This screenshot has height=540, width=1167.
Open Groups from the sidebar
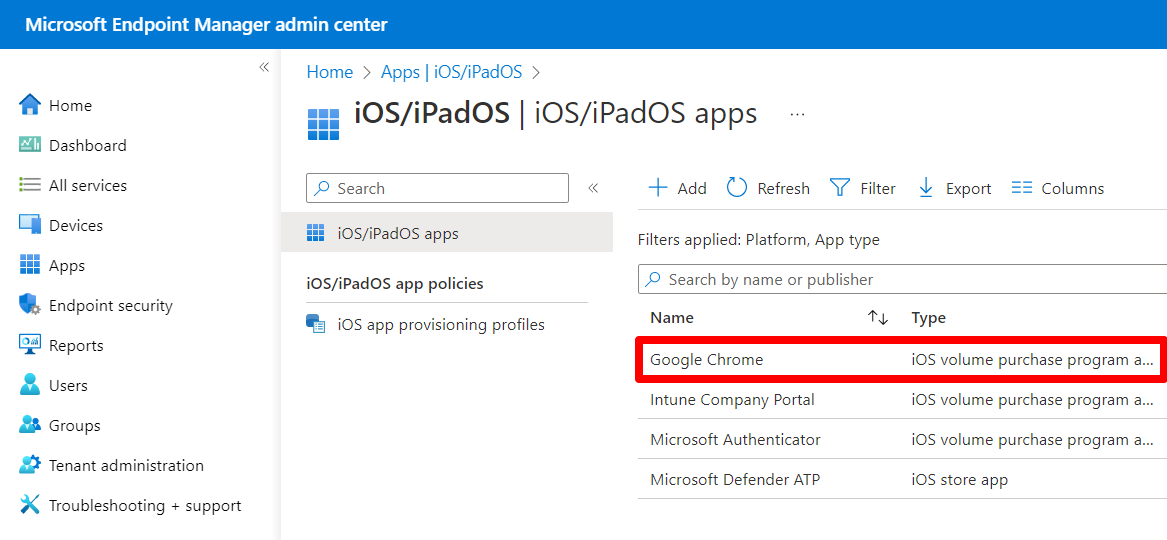74,425
